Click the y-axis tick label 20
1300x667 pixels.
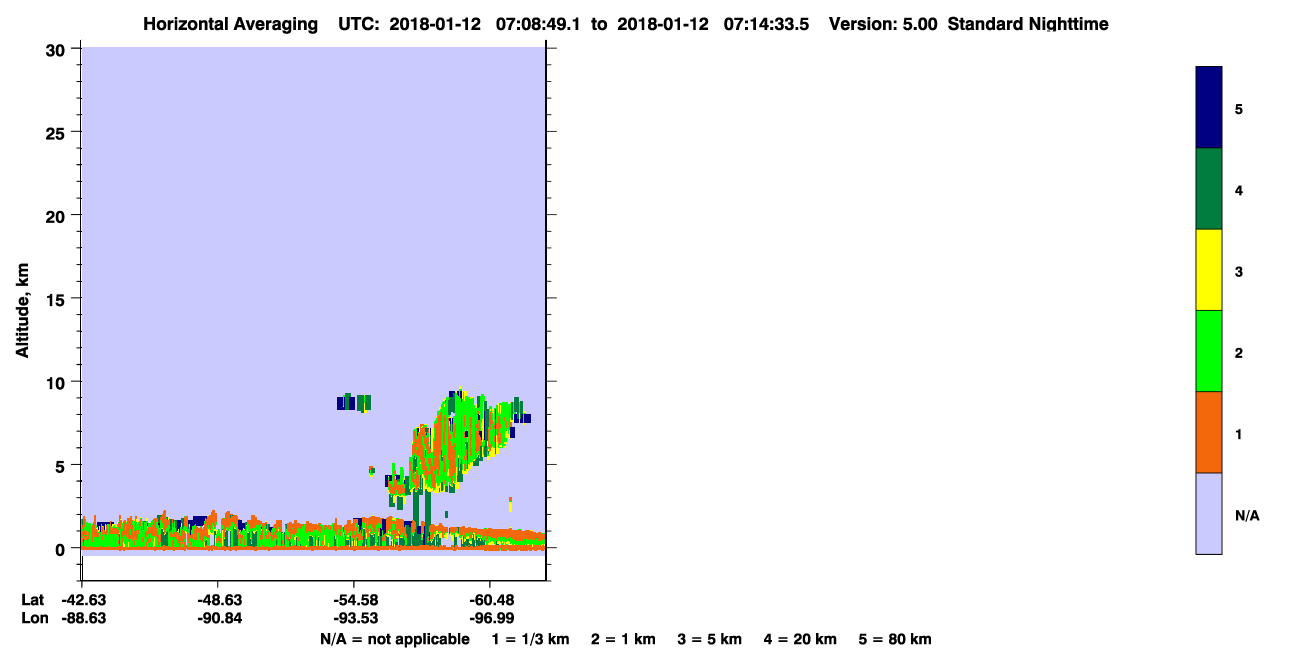[58, 215]
